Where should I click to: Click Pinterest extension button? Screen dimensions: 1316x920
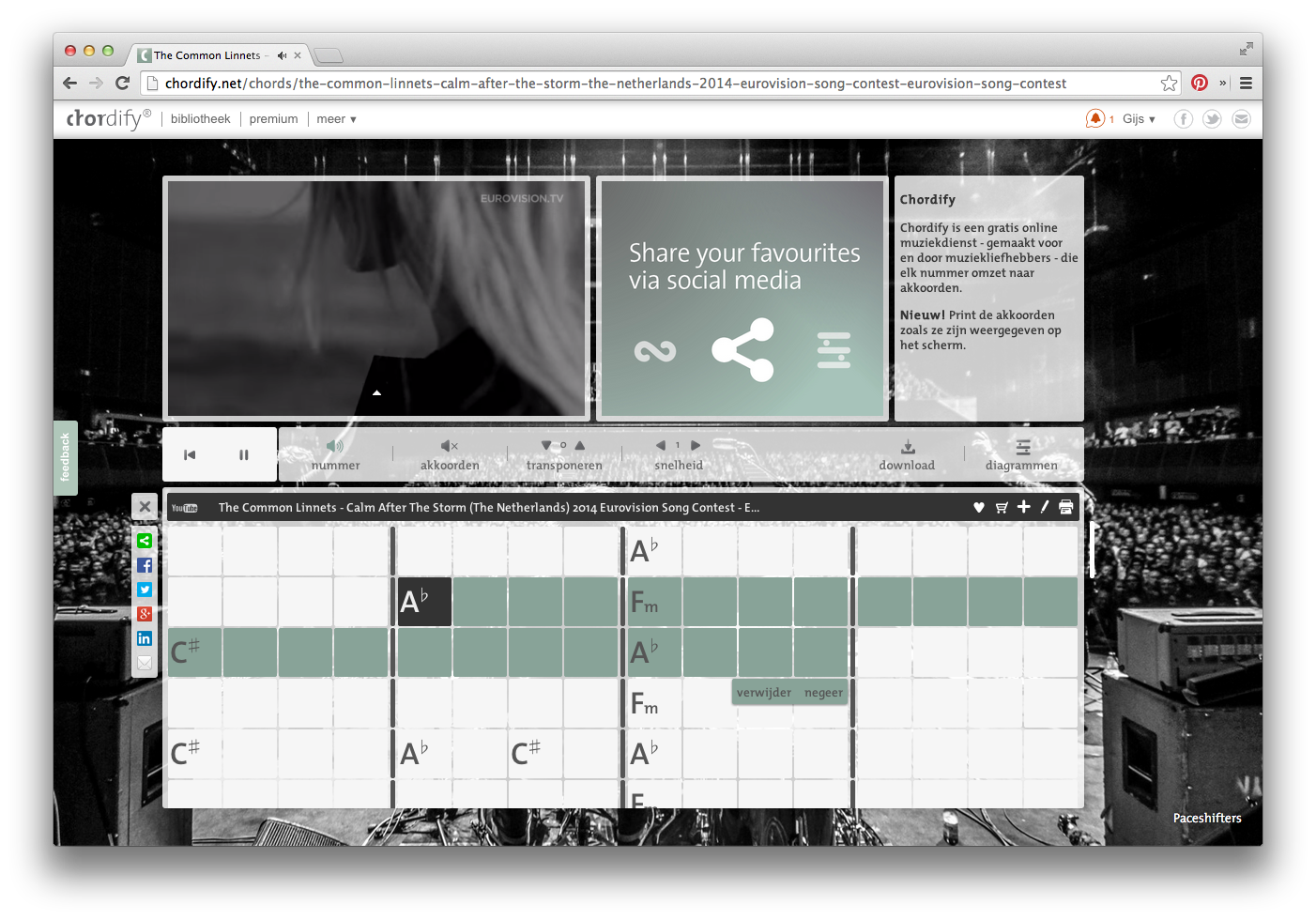[1200, 83]
